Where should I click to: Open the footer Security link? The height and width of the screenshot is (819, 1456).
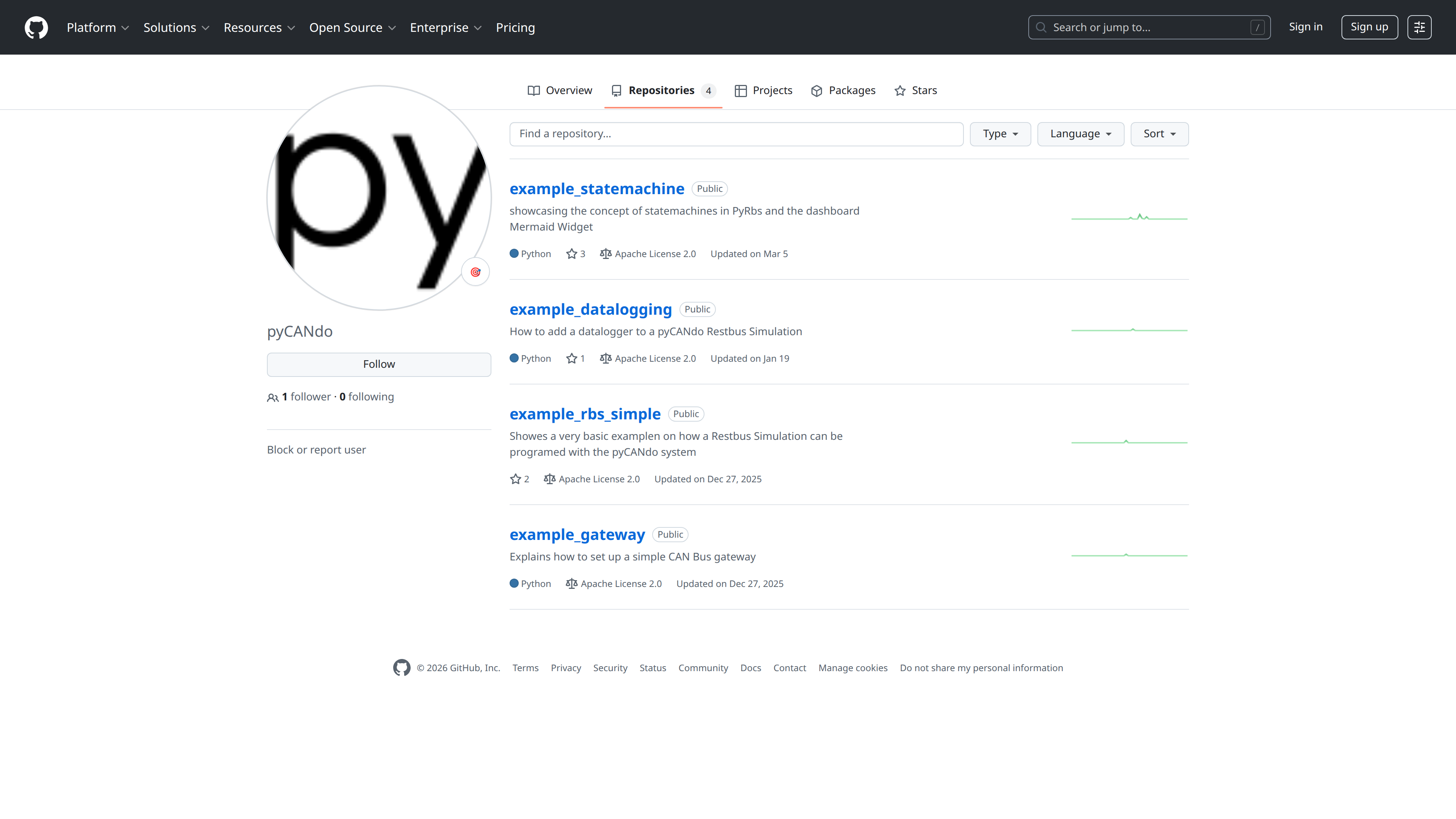click(x=610, y=668)
